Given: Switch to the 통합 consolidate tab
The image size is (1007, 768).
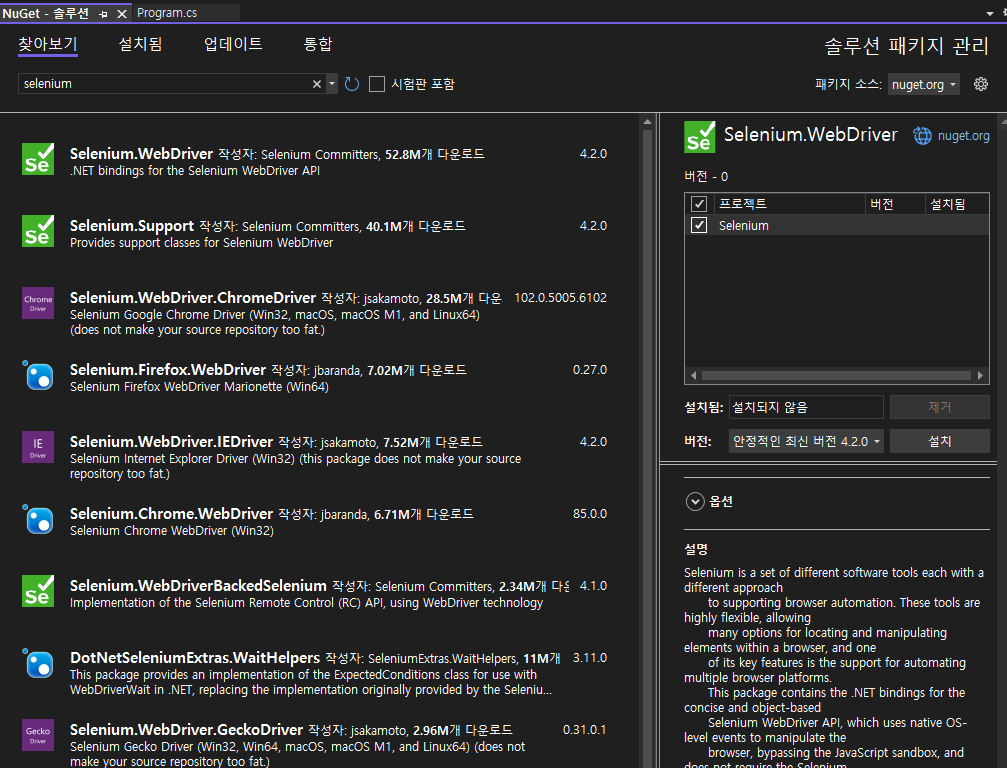Looking at the screenshot, I should pyautogui.click(x=317, y=44).
